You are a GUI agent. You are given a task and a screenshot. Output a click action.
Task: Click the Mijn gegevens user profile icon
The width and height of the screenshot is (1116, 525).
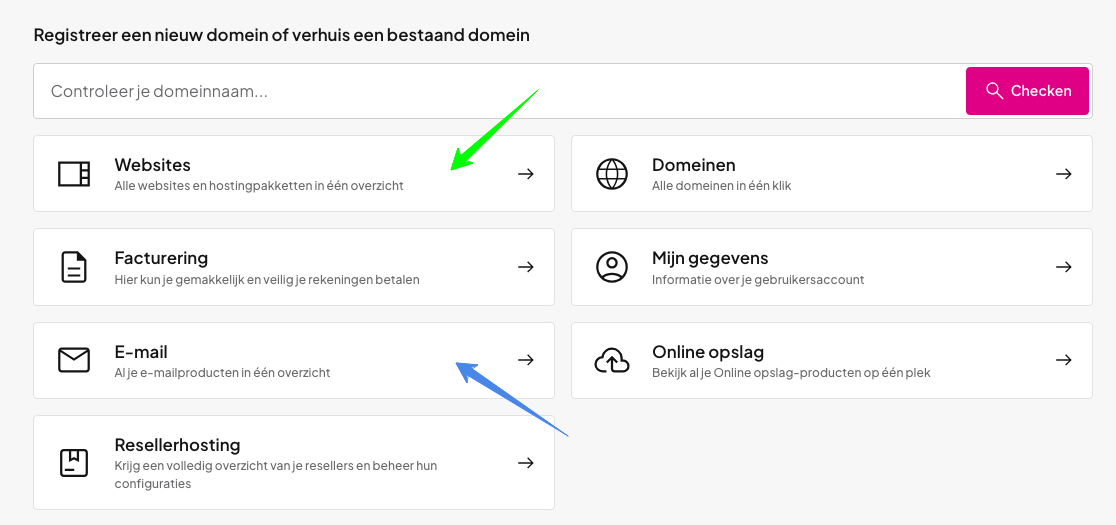[x=611, y=267]
